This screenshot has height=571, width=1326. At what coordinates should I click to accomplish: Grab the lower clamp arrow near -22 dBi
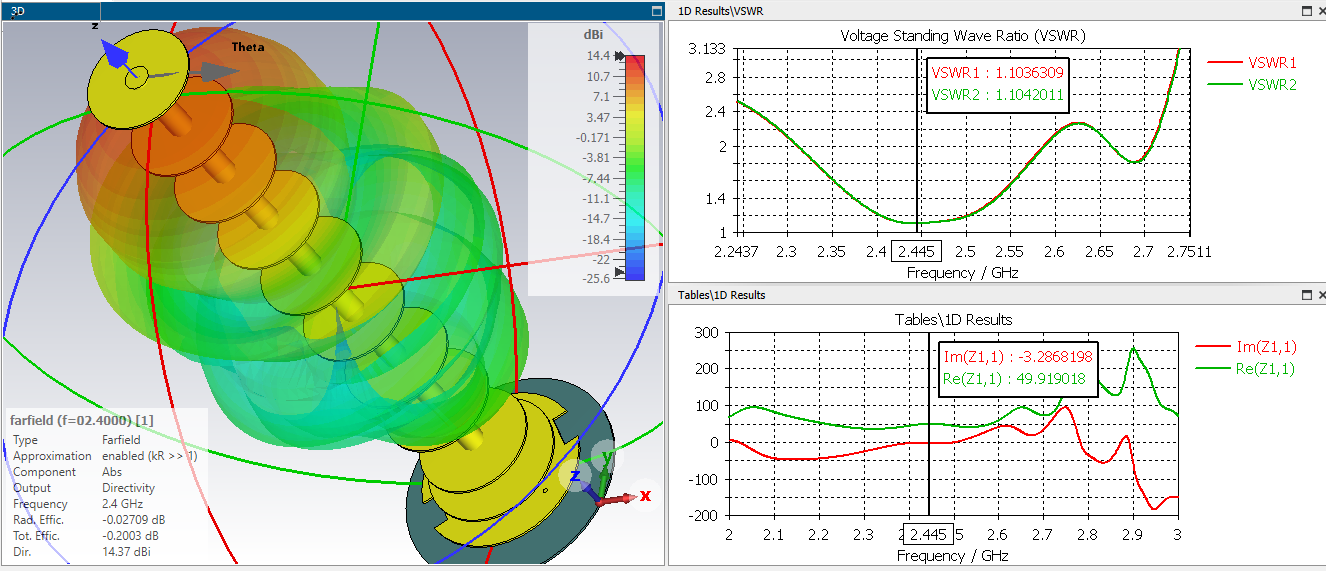click(620, 271)
